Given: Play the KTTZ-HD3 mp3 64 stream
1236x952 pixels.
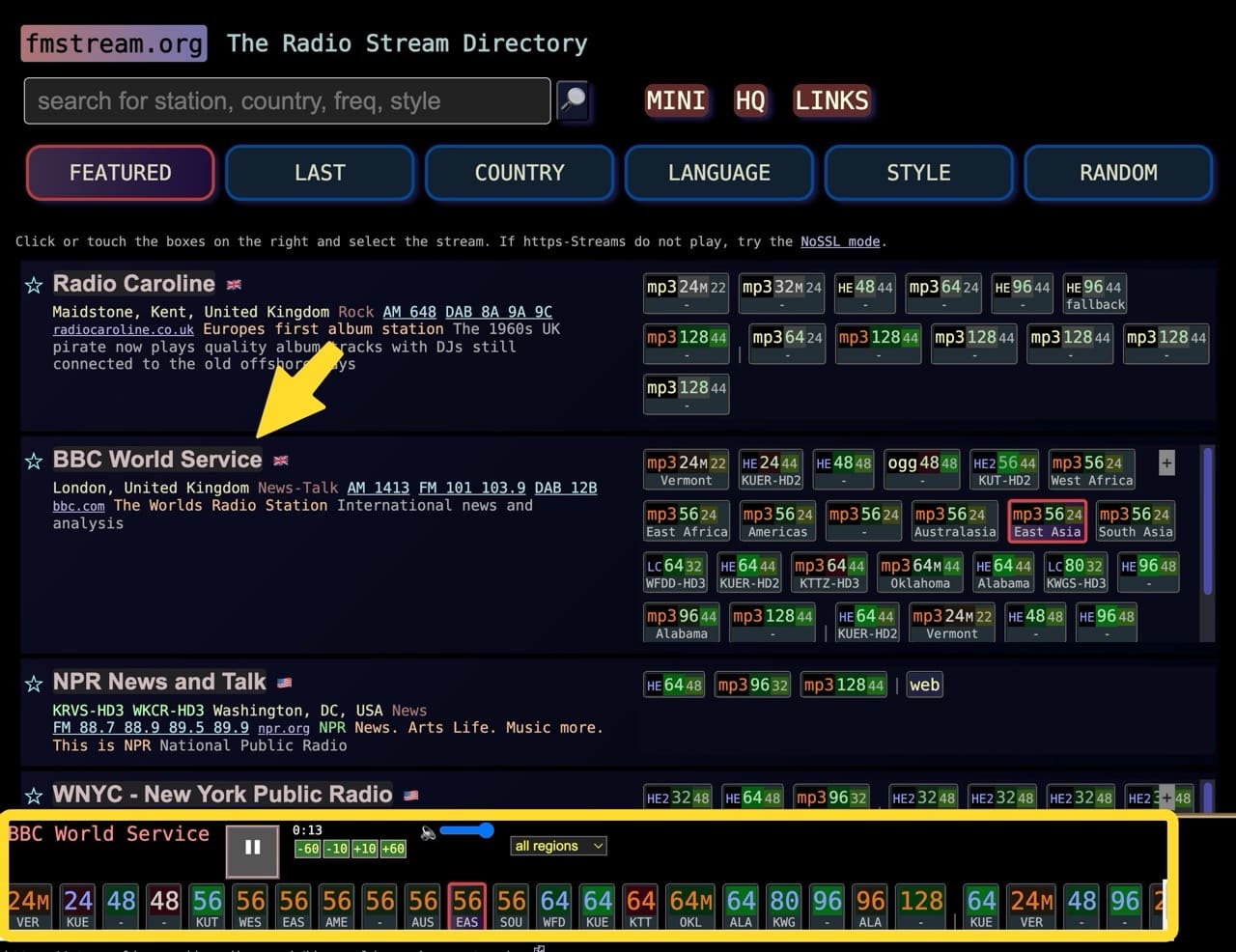Looking at the screenshot, I should coord(829,572).
